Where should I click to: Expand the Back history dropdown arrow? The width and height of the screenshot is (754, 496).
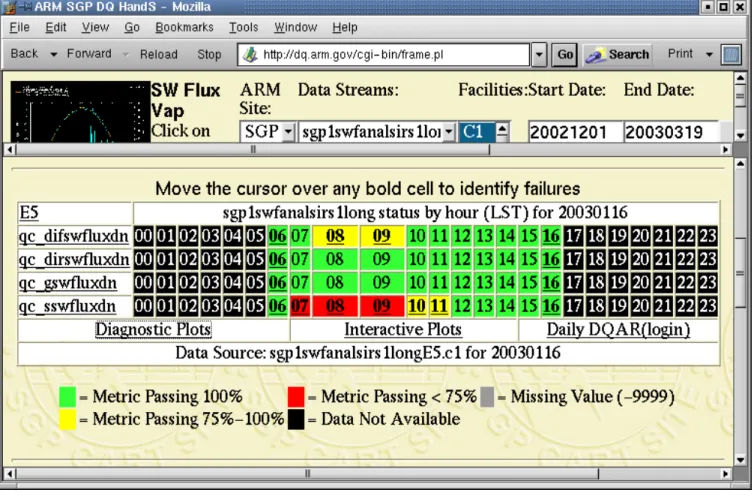click(53, 54)
